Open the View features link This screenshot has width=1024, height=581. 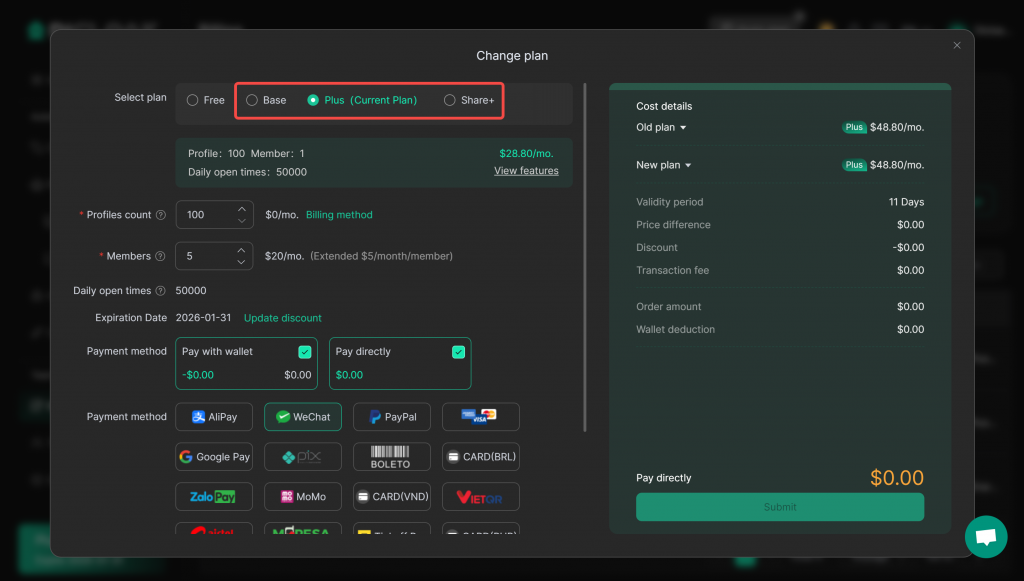tap(526, 171)
